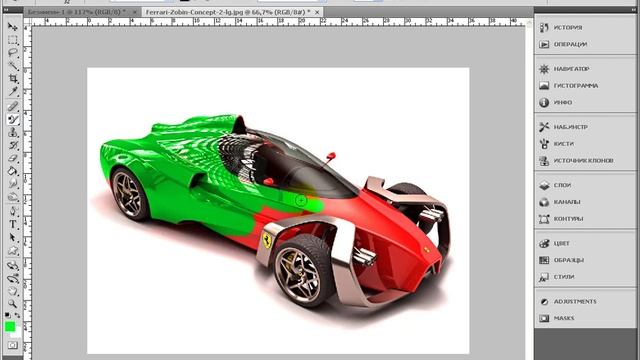Select the Lasso tool
Viewport: 640px width, 360px height.
click(x=13, y=53)
